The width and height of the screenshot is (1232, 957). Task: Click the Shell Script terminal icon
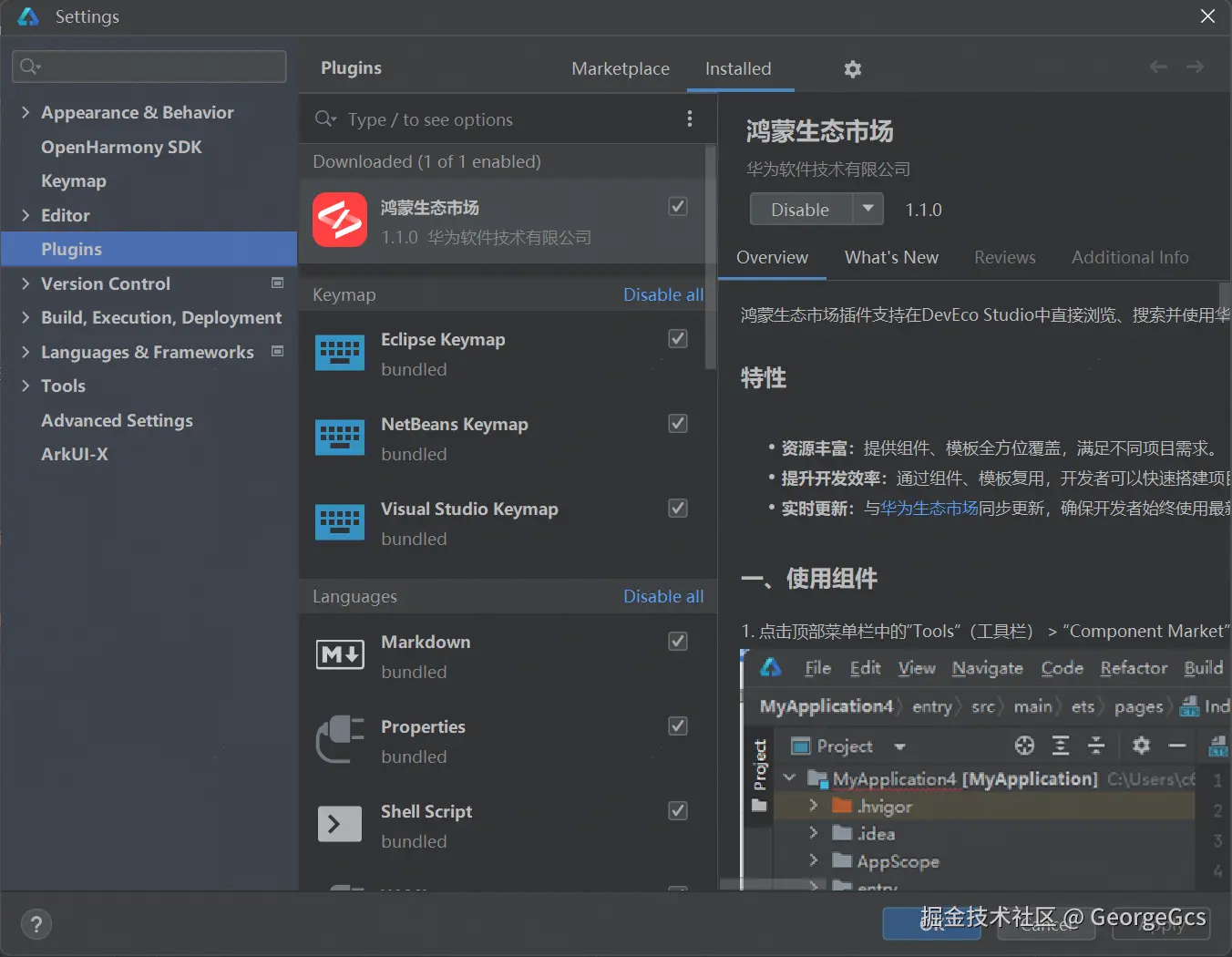340,824
